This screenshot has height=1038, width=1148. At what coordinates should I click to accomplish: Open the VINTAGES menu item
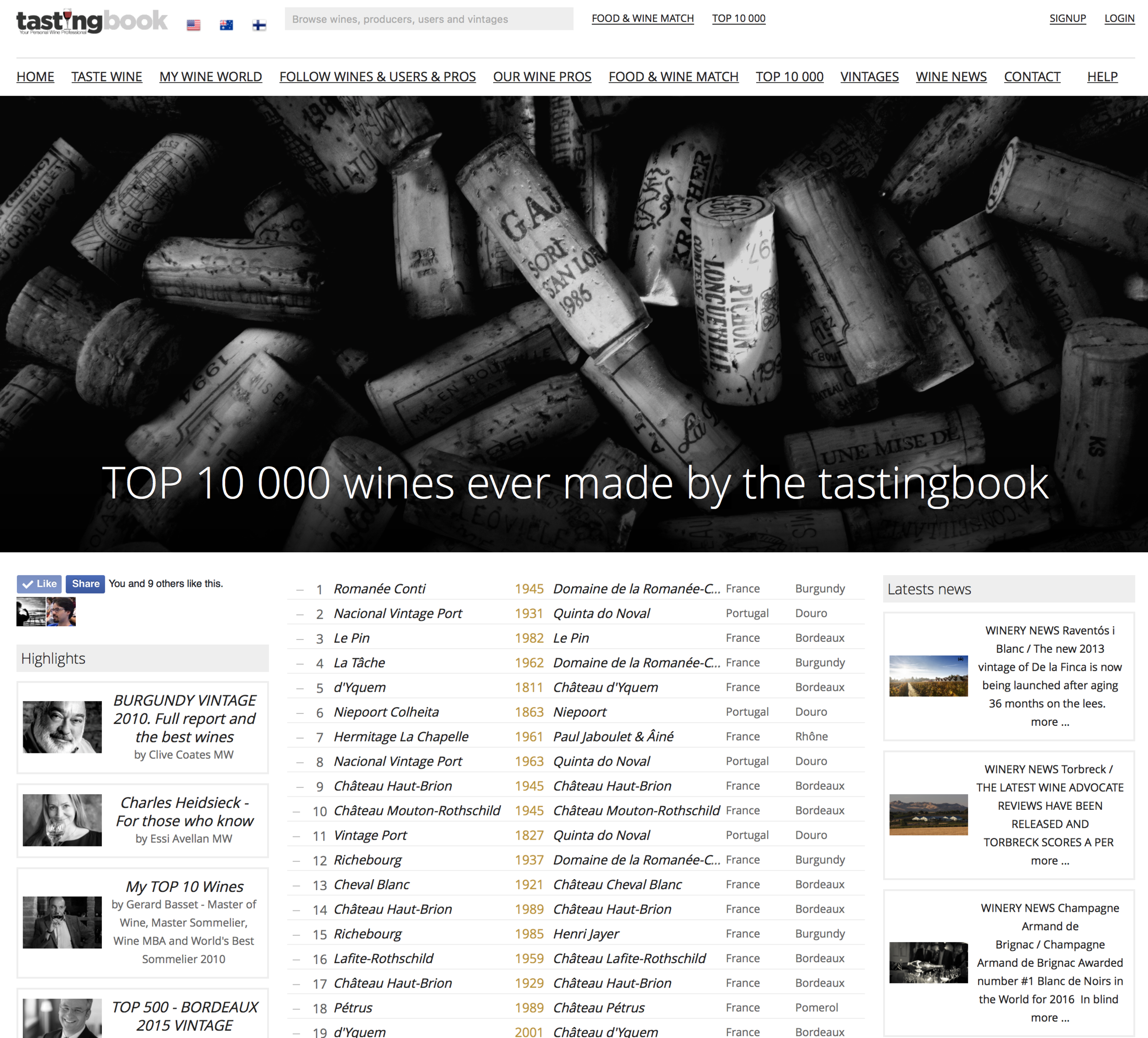(x=869, y=76)
